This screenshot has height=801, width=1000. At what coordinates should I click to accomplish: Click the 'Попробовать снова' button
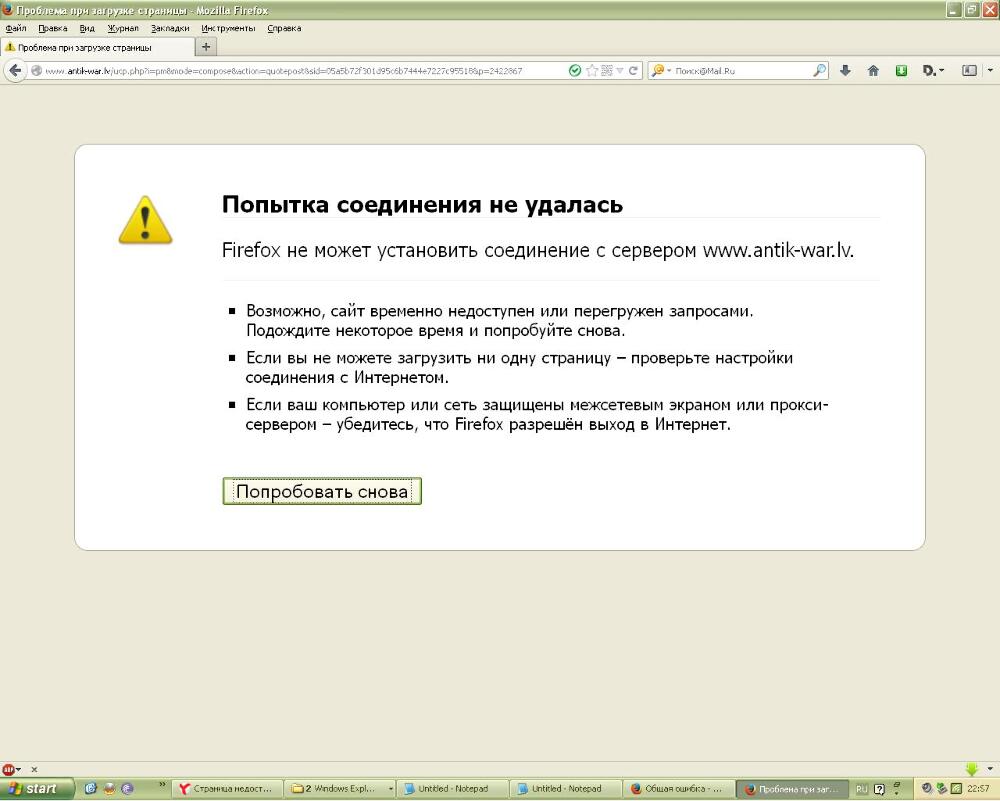pyautogui.click(x=322, y=491)
